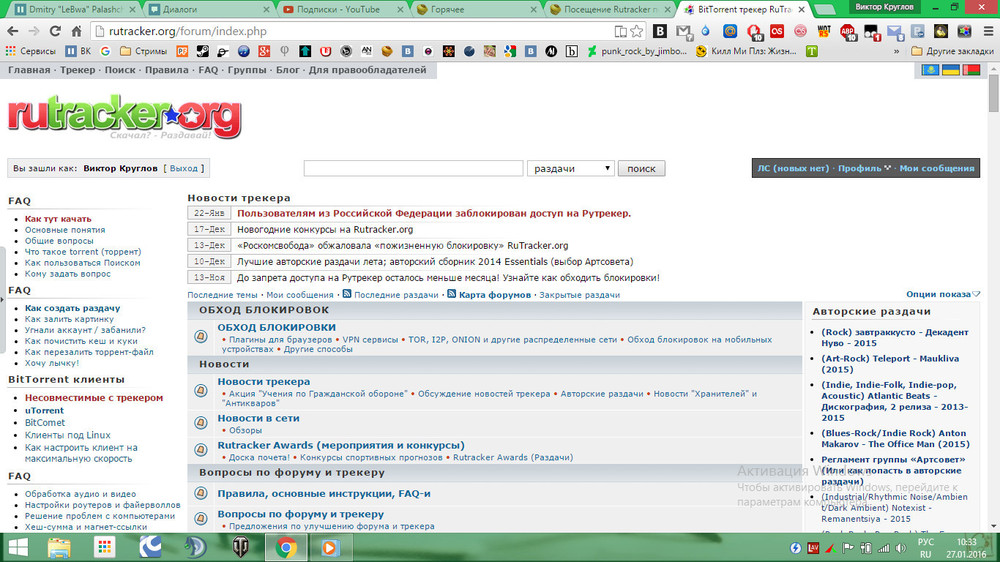Open Мои сообщения in dark header bar
Viewport: 1000px width, 562px height.
click(x=937, y=168)
